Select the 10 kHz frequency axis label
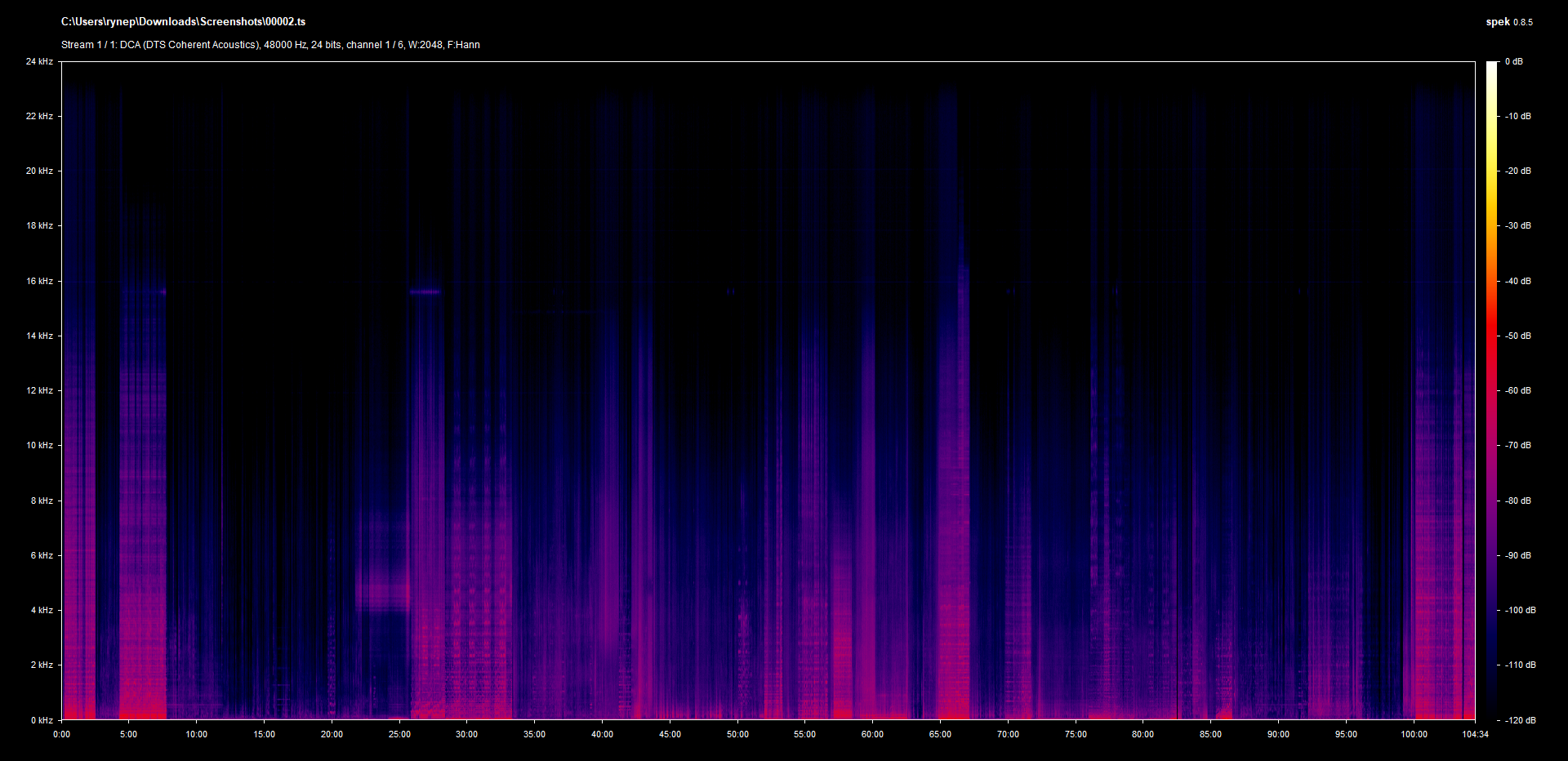This screenshot has height=761, width=1568. pos(39,445)
